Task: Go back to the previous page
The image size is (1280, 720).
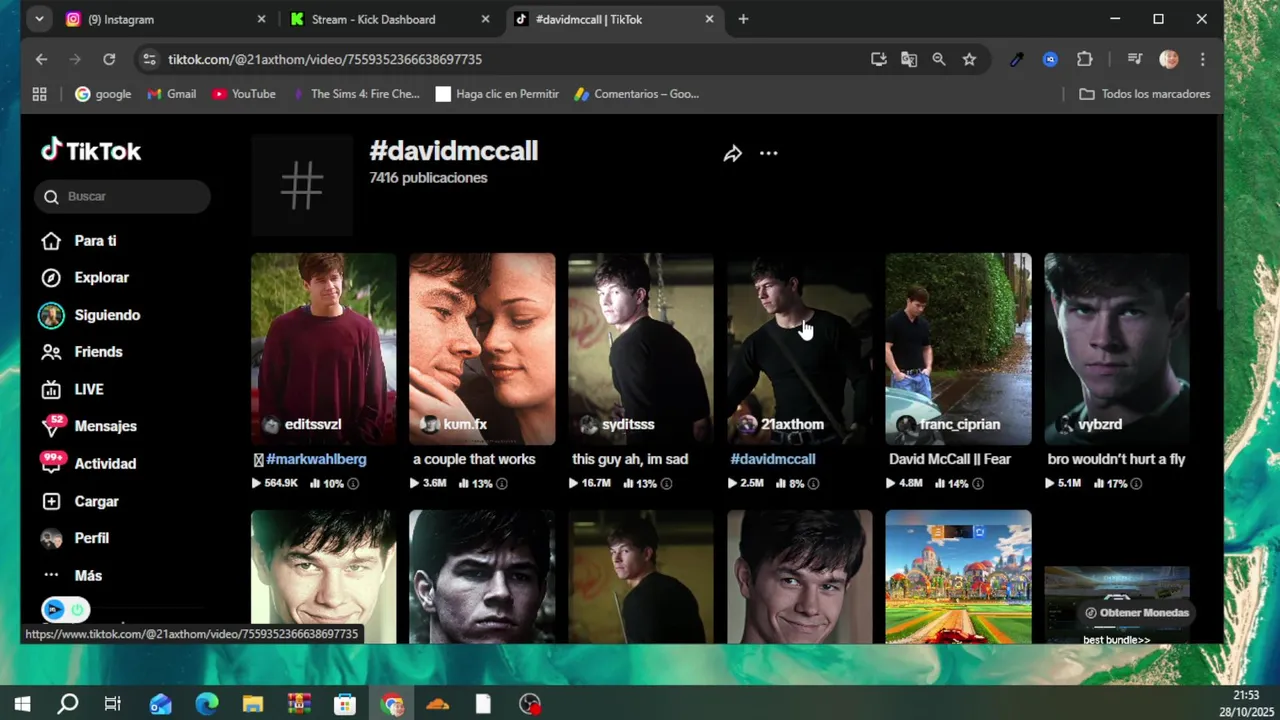Action: 41,59
